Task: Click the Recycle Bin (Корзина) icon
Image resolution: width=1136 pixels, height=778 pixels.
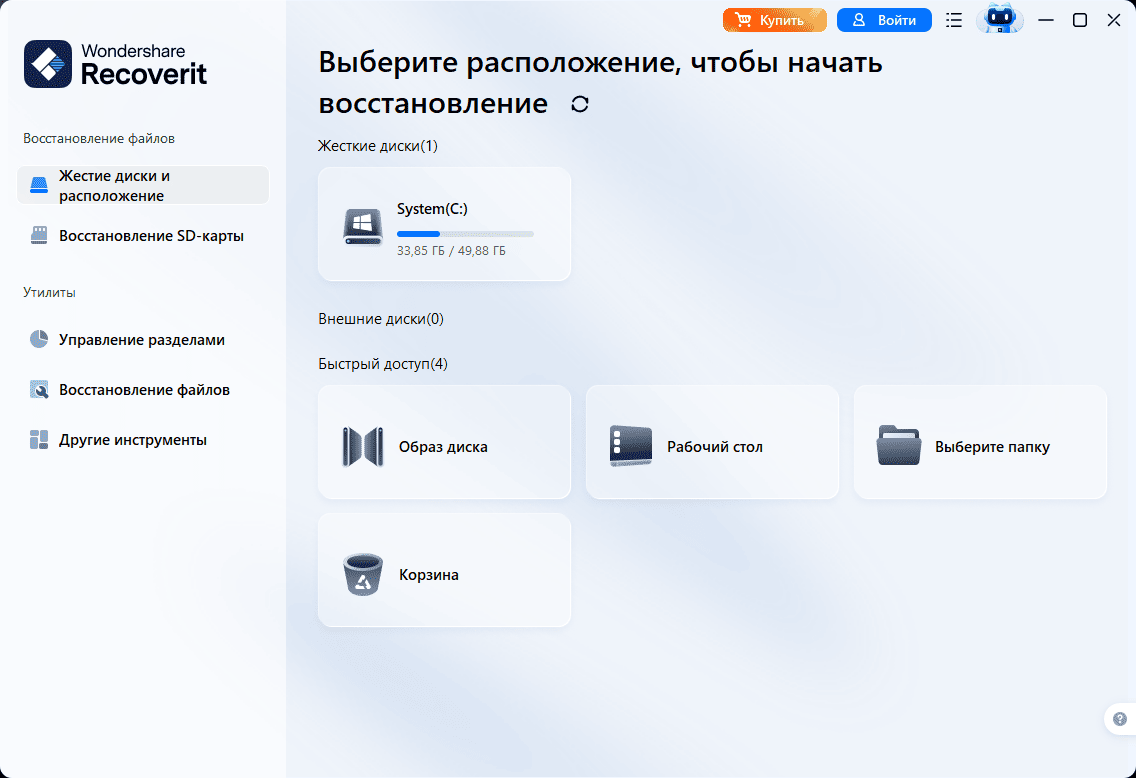Action: (x=363, y=575)
